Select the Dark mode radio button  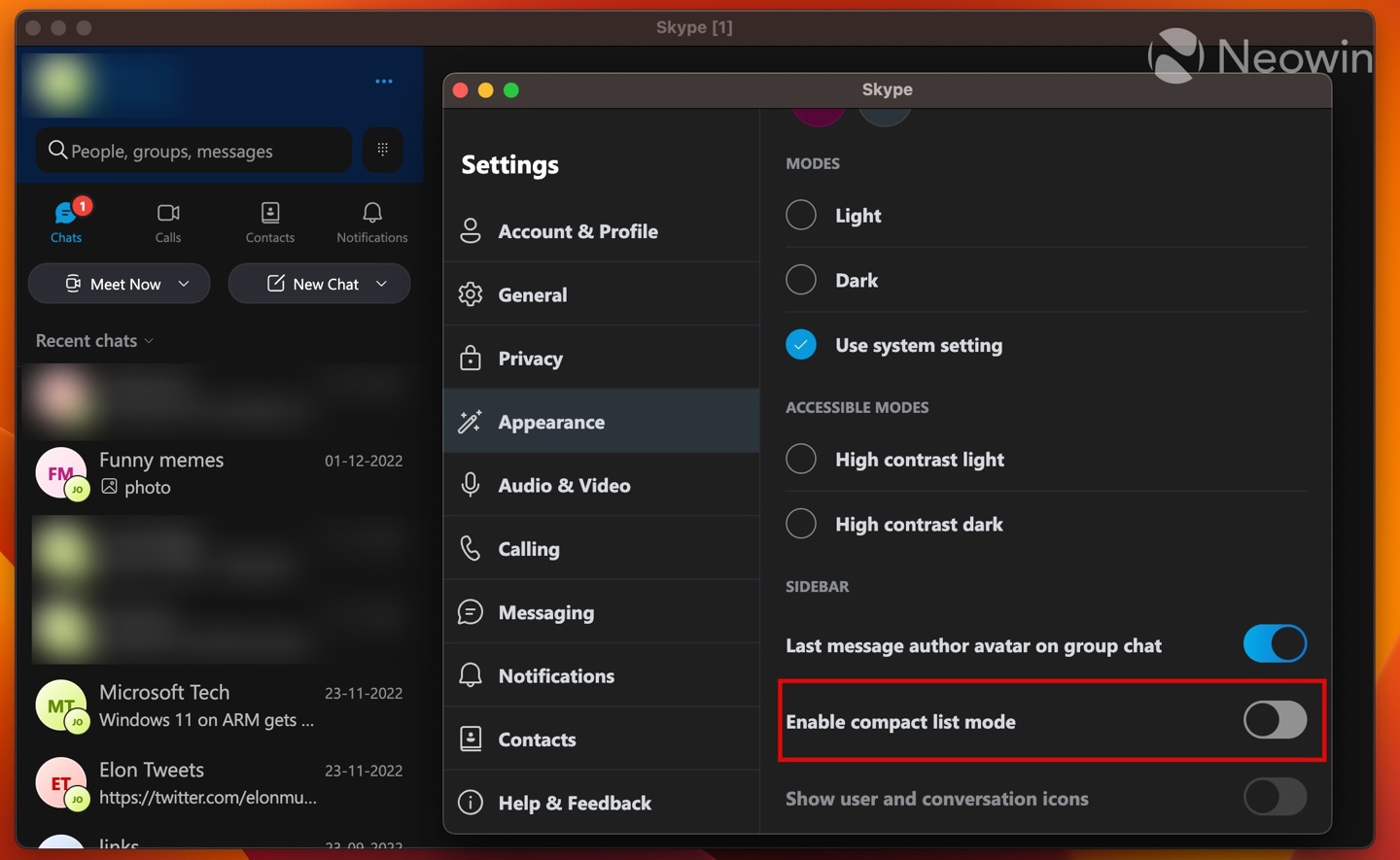point(801,280)
